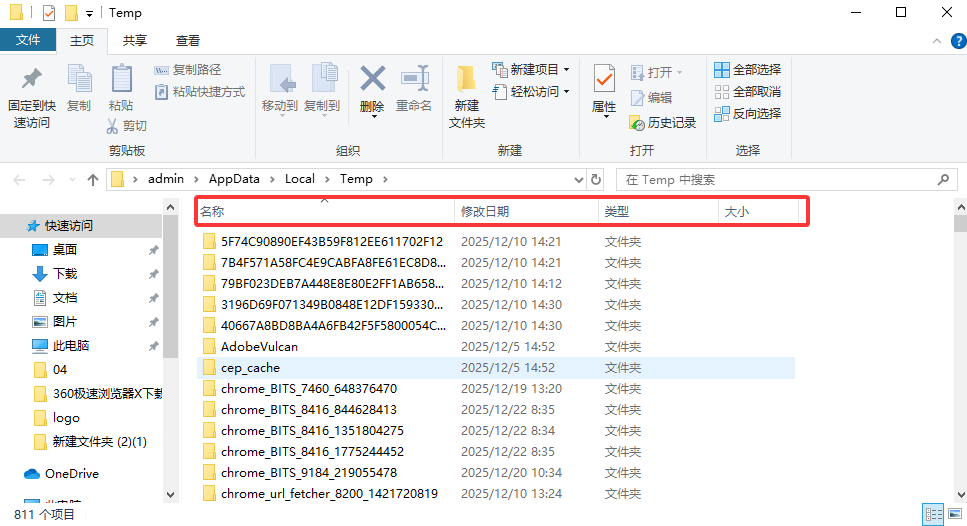Click the Cut (剪切) scissors icon
Screen dimensions: 967x526
(x=112, y=126)
